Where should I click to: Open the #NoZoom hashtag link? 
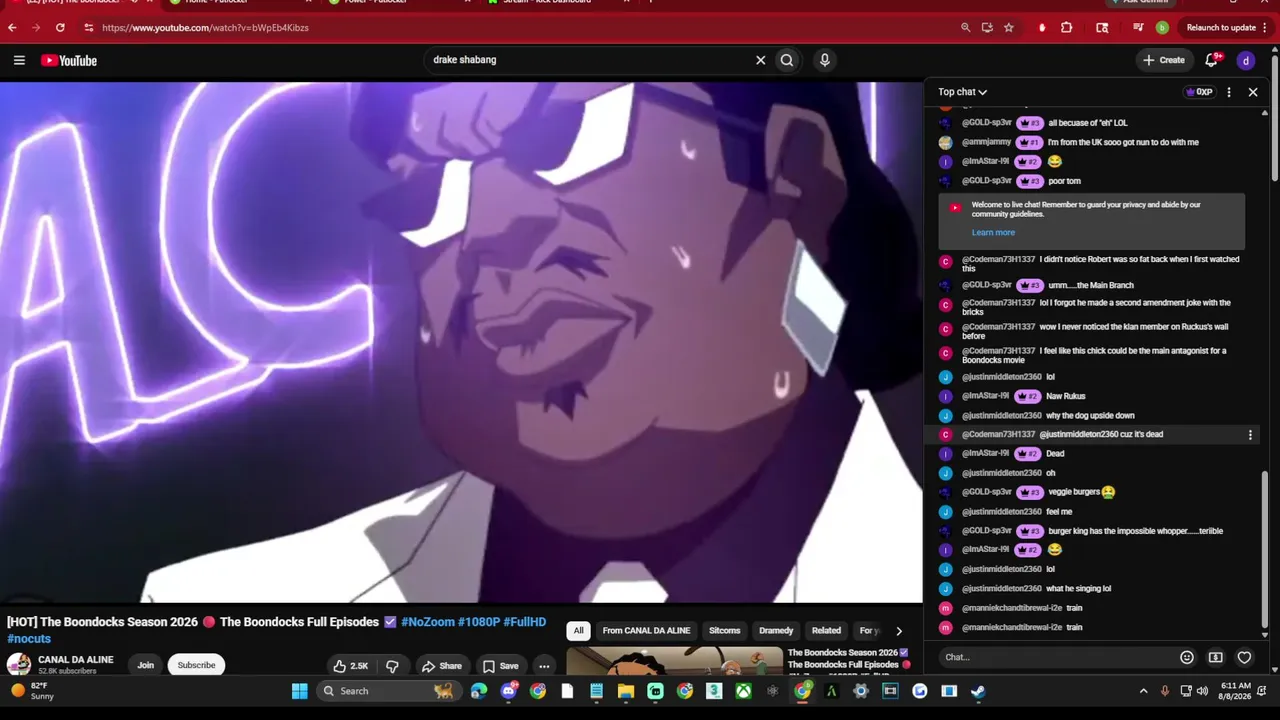(427, 622)
